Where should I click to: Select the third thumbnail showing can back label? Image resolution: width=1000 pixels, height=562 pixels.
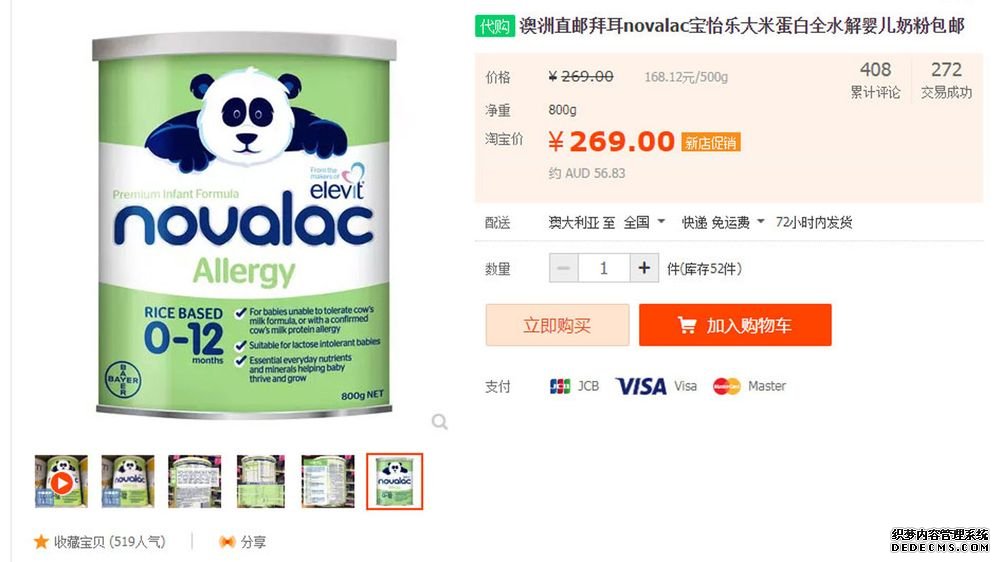click(195, 481)
